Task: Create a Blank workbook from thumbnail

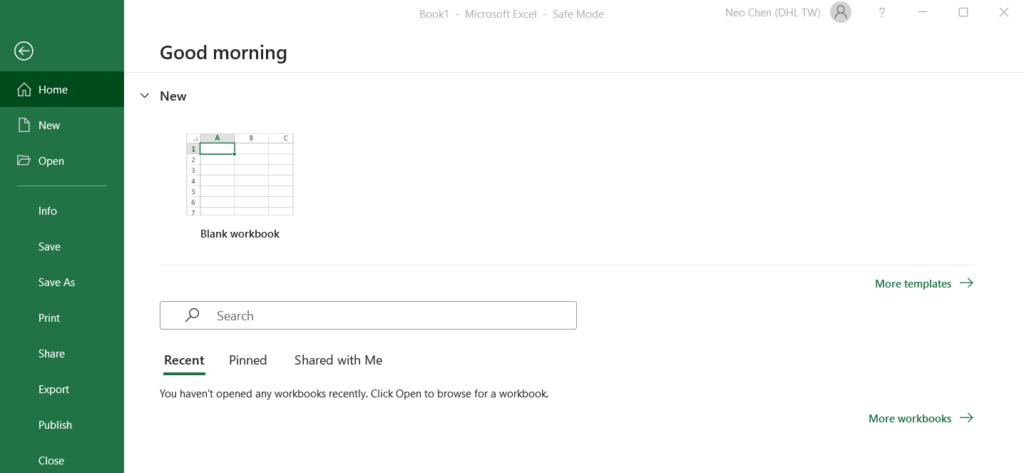Action: [240, 174]
